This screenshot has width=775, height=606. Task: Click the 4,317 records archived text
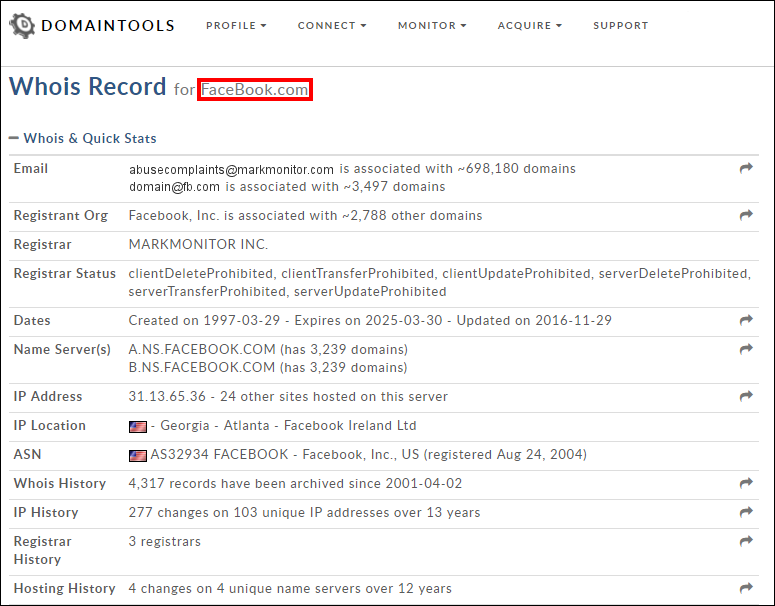click(295, 483)
